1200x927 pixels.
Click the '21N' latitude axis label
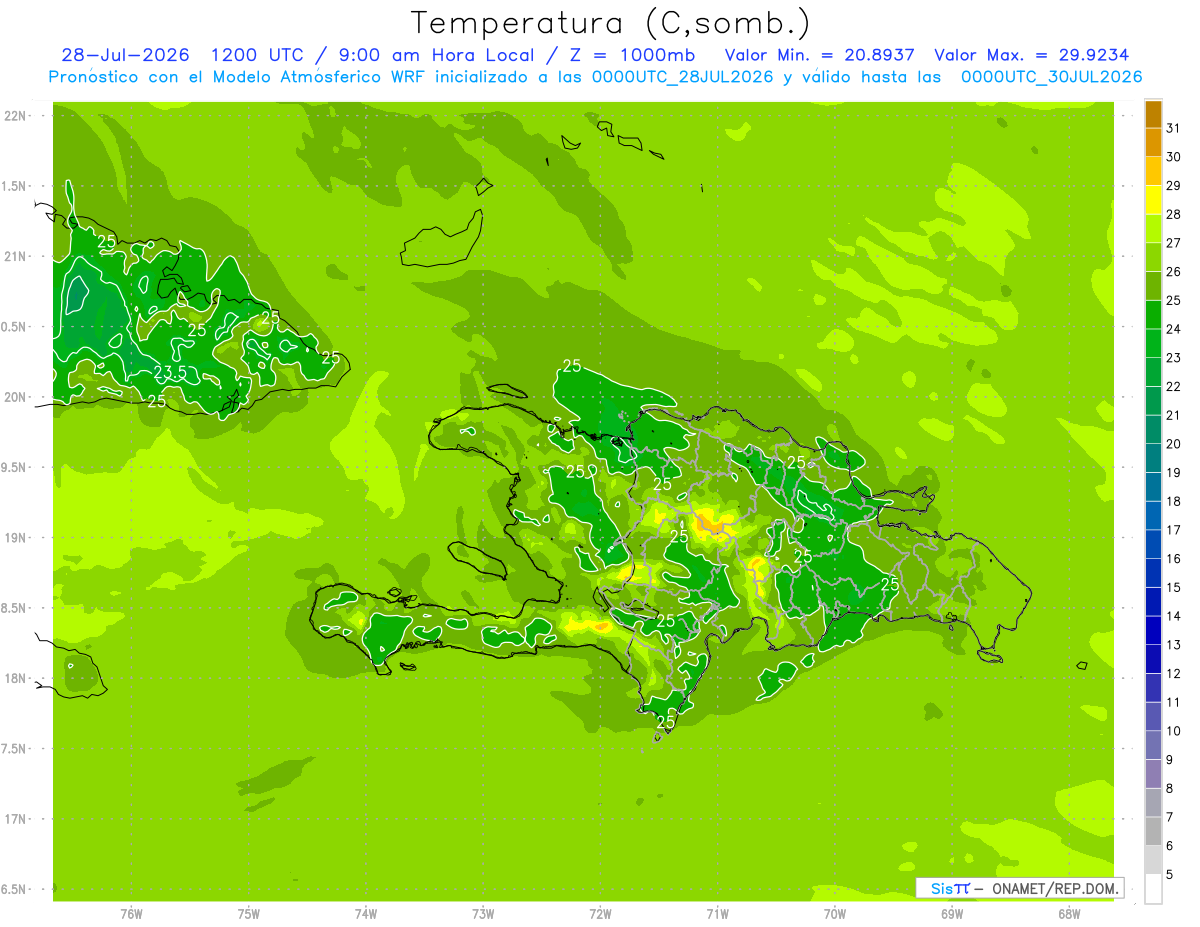[x=16, y=257]
